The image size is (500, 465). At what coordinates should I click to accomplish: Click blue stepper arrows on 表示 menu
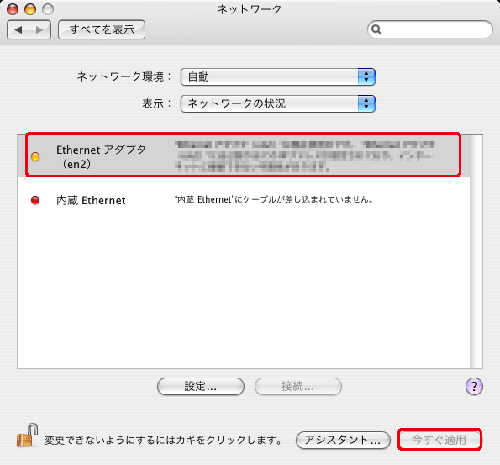pyautogui.click(x=367, y=104)
